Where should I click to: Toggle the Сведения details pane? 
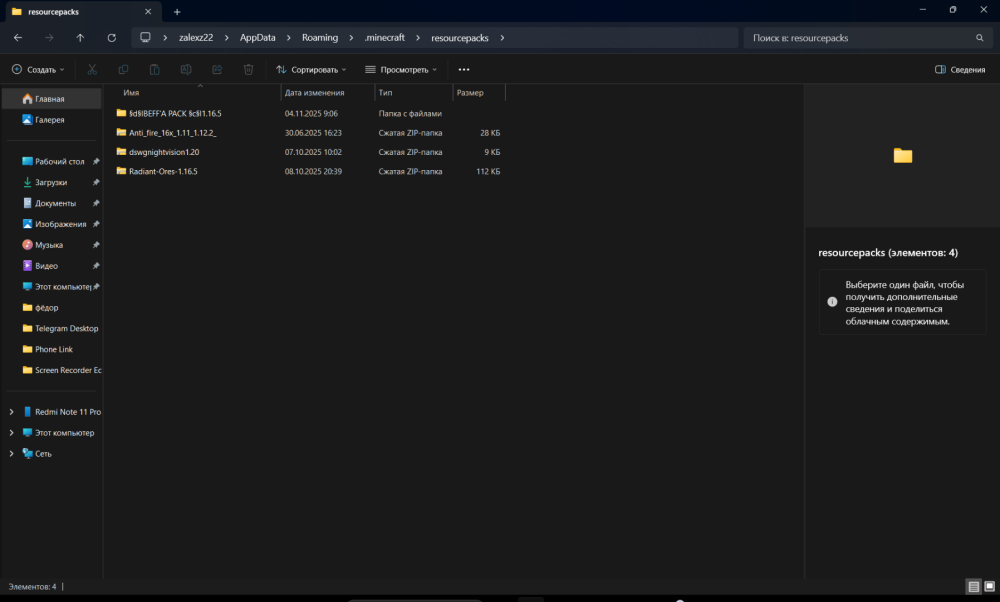[x=960, y=70]
